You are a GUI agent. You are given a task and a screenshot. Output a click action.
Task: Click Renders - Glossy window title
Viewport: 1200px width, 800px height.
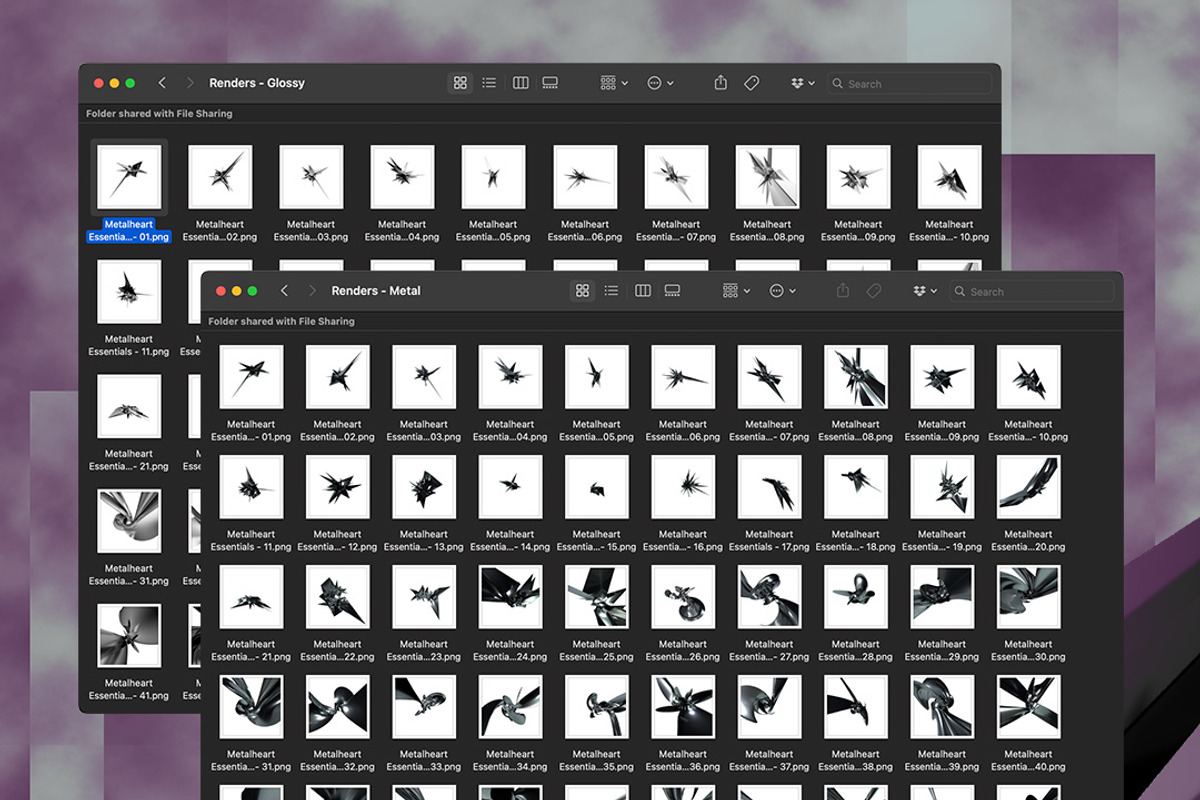point(257,83)
